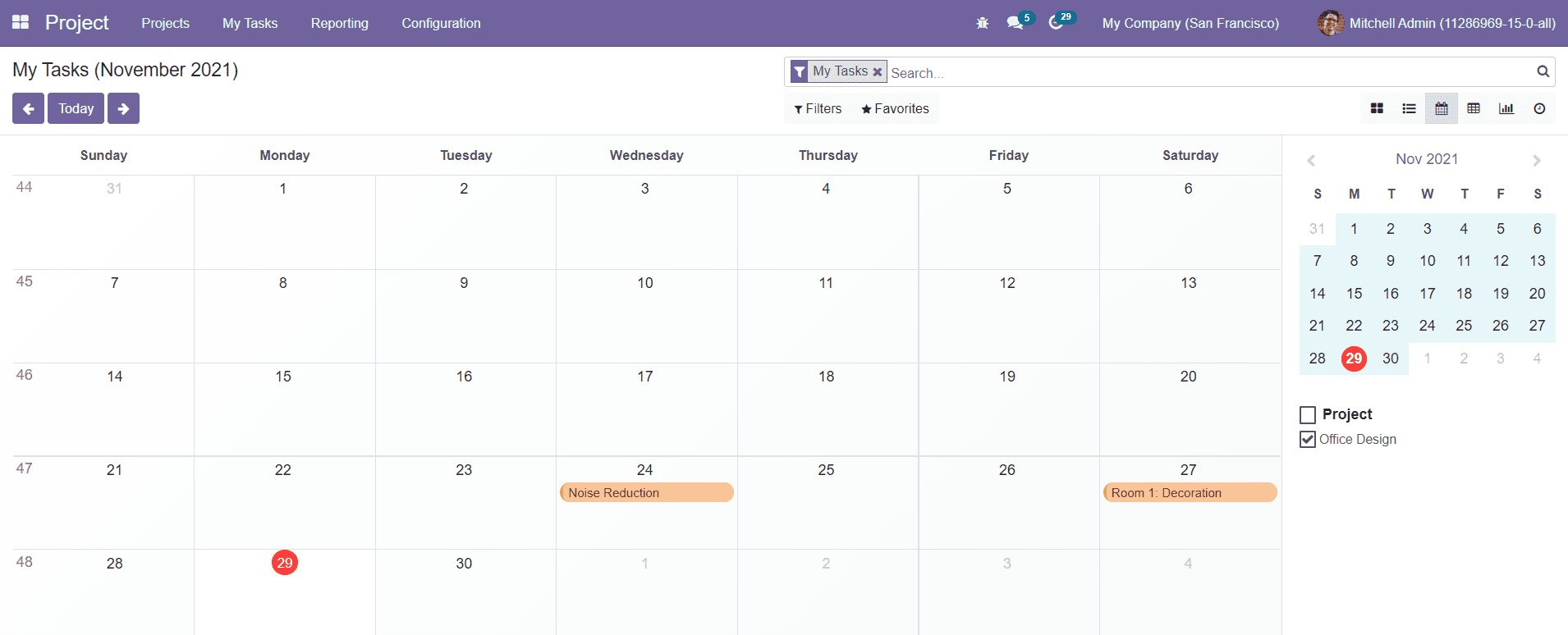The width and height of the screenshot is (1568, 635).
Task: Open the apps grid home menu
Action: 21,22
